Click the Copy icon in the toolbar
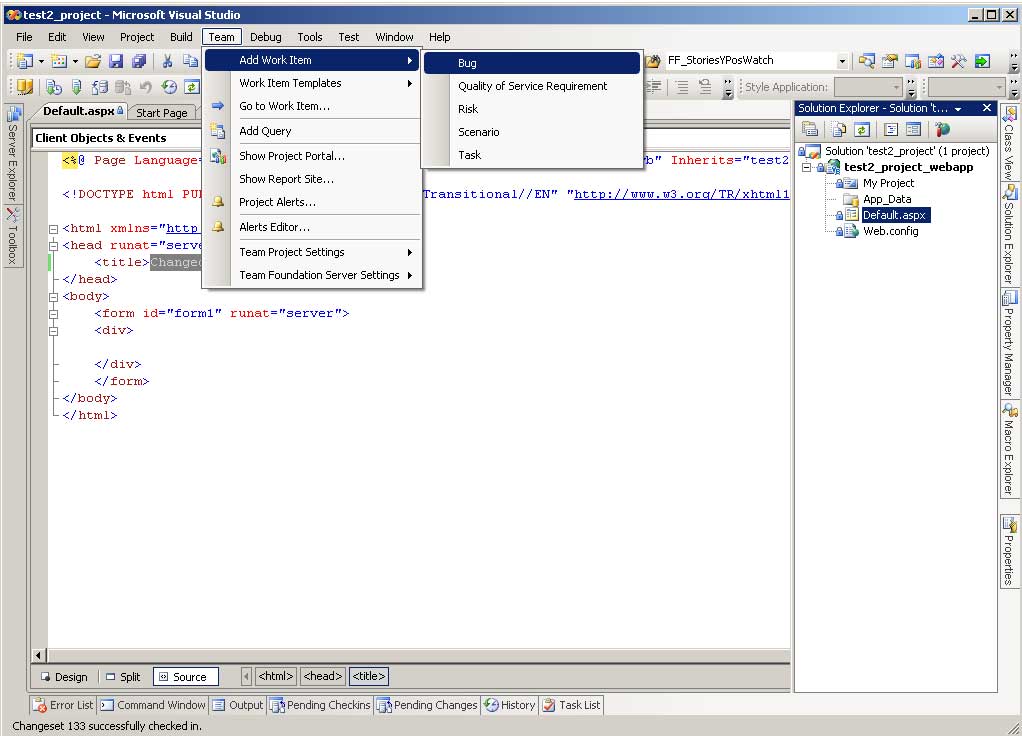 point(190,61)
